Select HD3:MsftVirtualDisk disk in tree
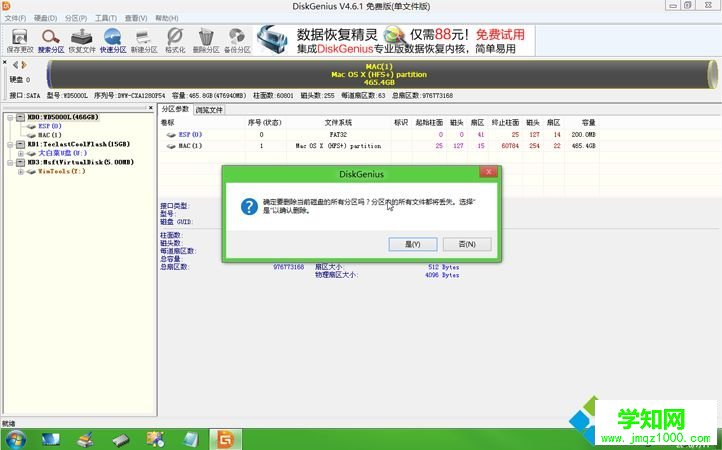The height and width of the screenshot is (450, 722). [81, 162]
